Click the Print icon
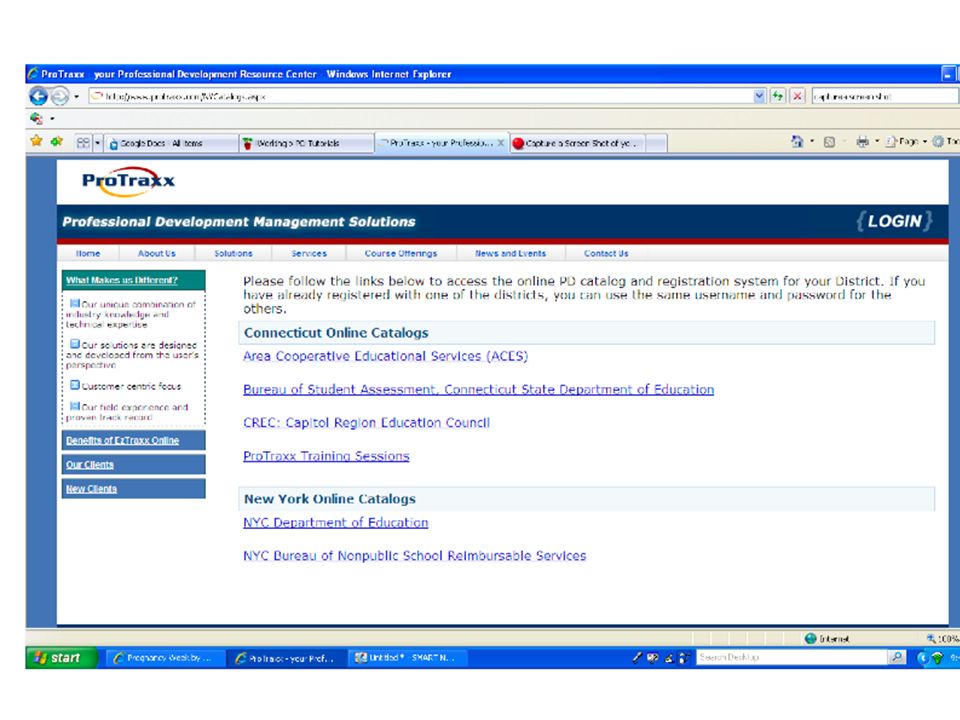 (x=862, y=142)
